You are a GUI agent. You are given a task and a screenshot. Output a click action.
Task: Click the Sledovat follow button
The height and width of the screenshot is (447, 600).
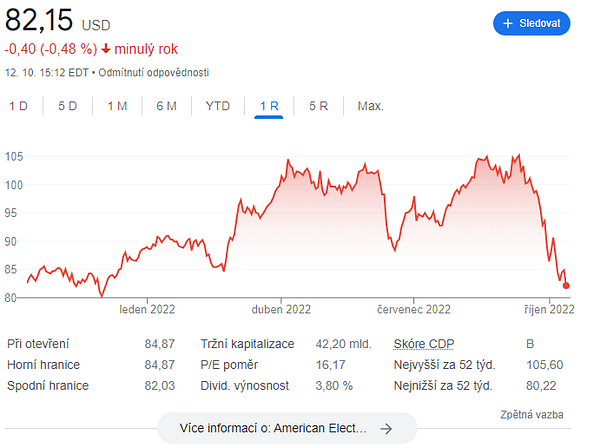click(532, 24)
